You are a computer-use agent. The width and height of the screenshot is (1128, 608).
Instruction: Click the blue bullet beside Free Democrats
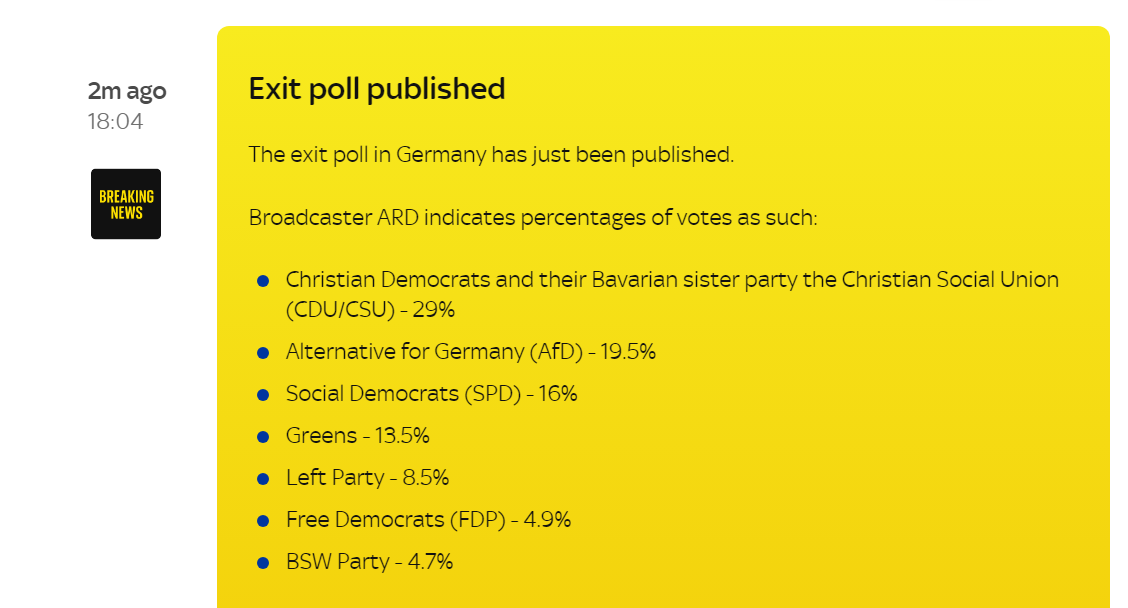coord(263,521)
